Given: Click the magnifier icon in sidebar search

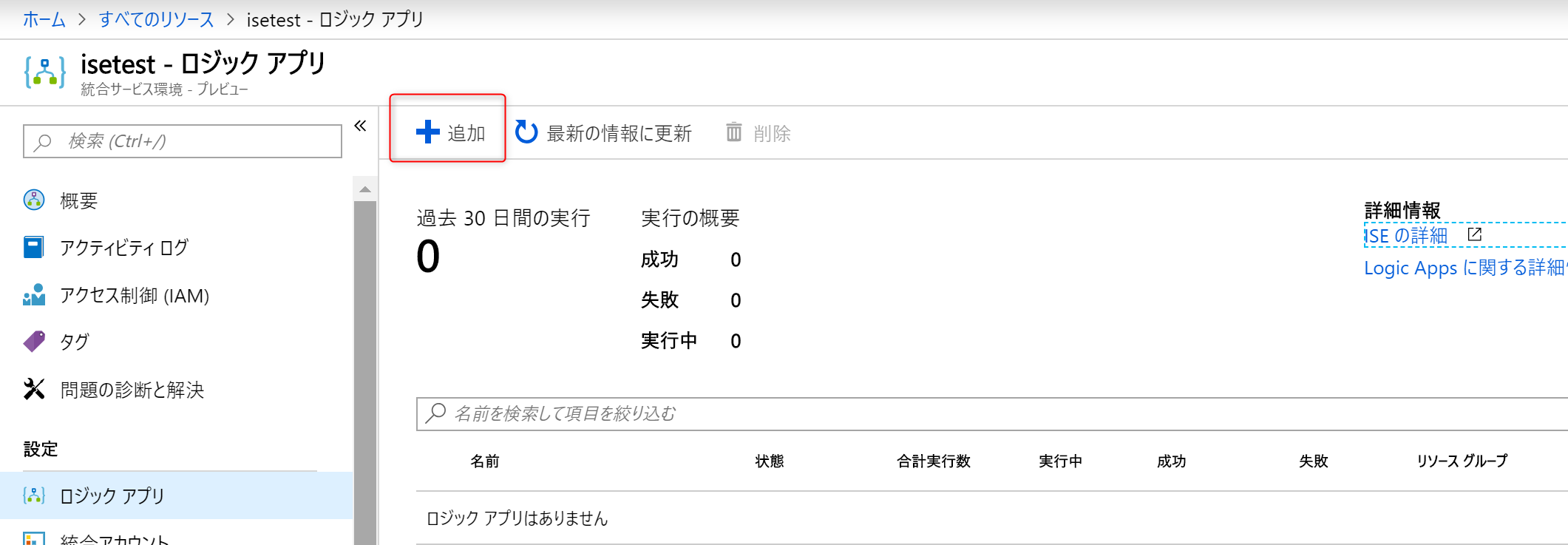Looking at the screenshot, I should (44, 141).
